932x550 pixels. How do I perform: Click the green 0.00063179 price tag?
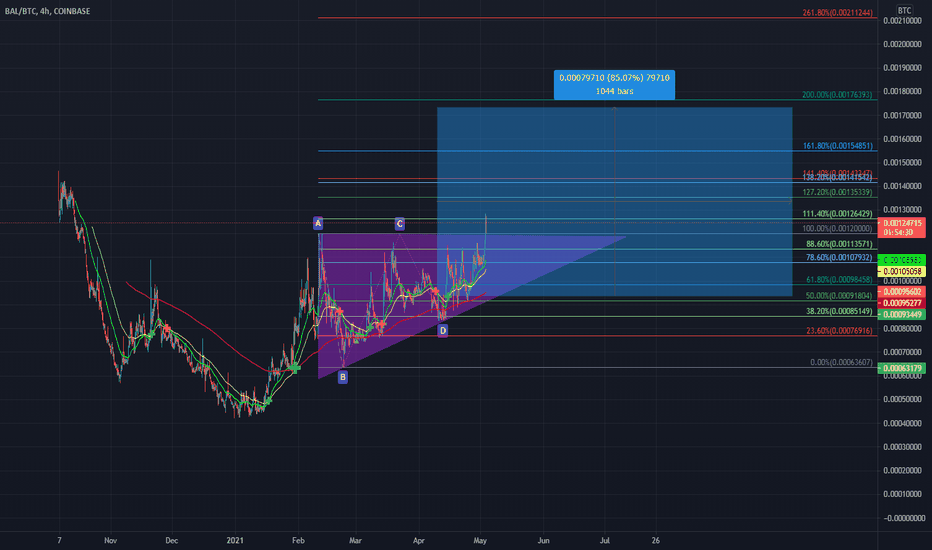point(901,368)
